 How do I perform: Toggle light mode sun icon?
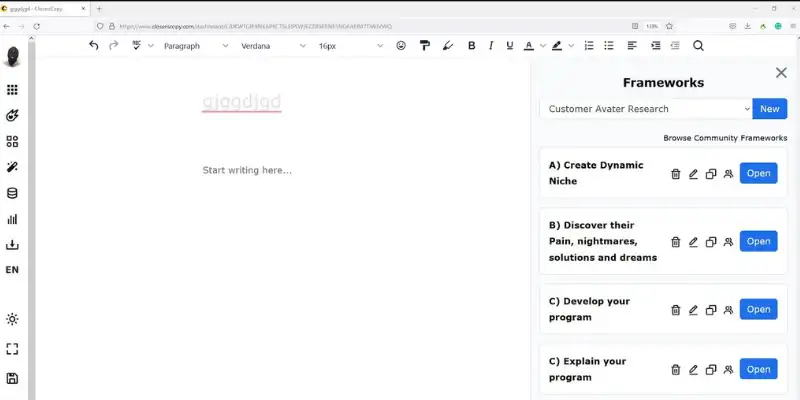[12, 319]
